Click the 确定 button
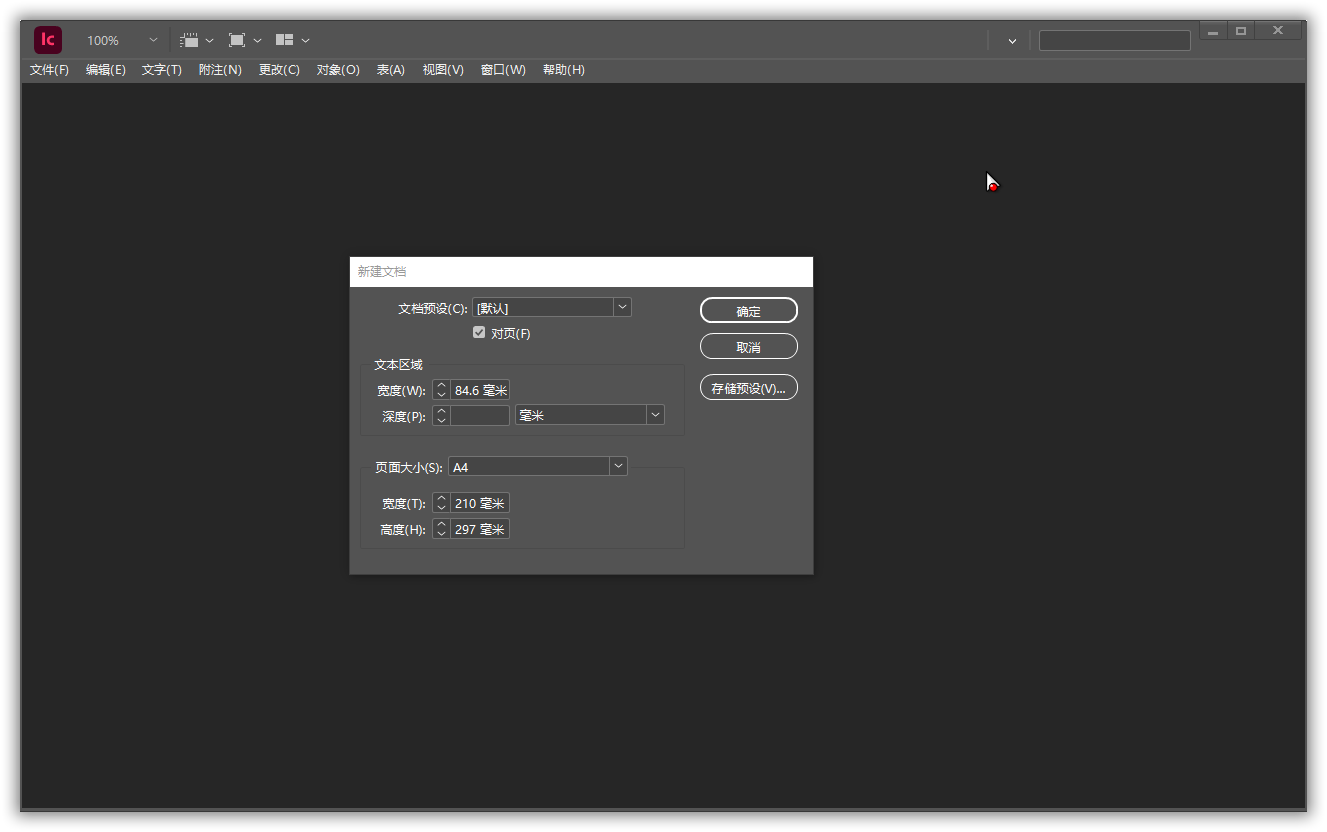1327x832 pixels. click(x=748, y=311)
